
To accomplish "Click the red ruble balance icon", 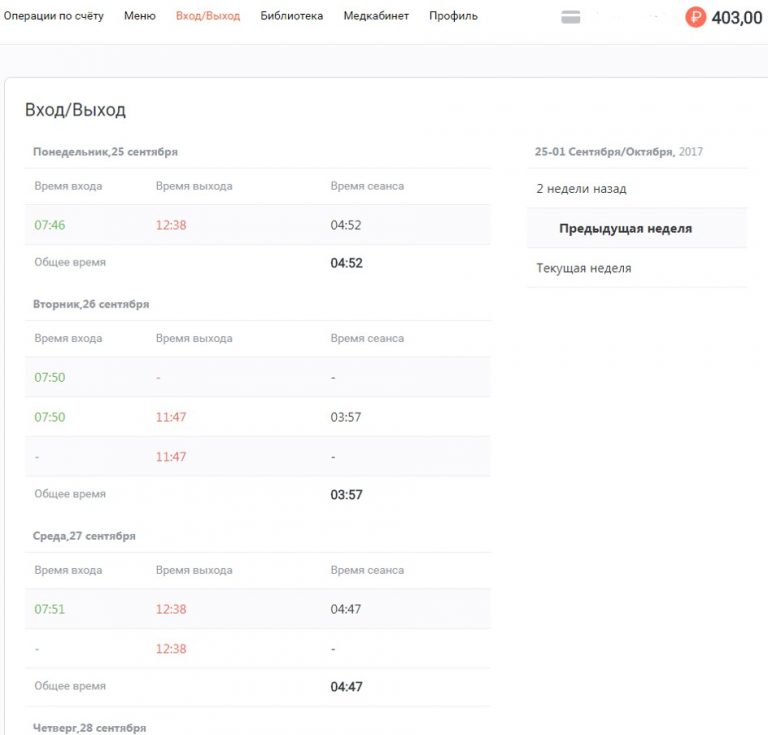I will tap(695, 17).
